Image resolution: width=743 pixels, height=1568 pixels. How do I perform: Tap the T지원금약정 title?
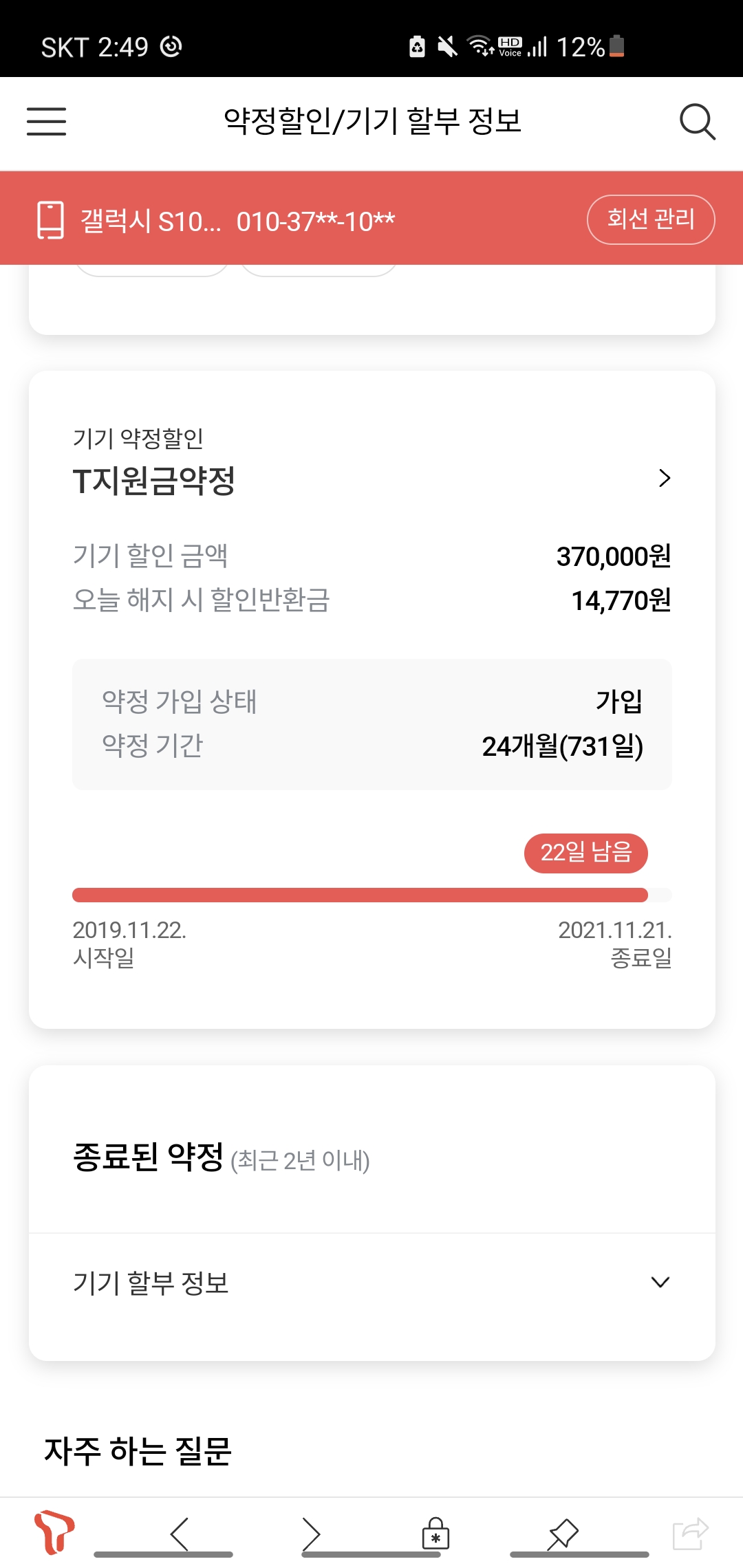154,481
